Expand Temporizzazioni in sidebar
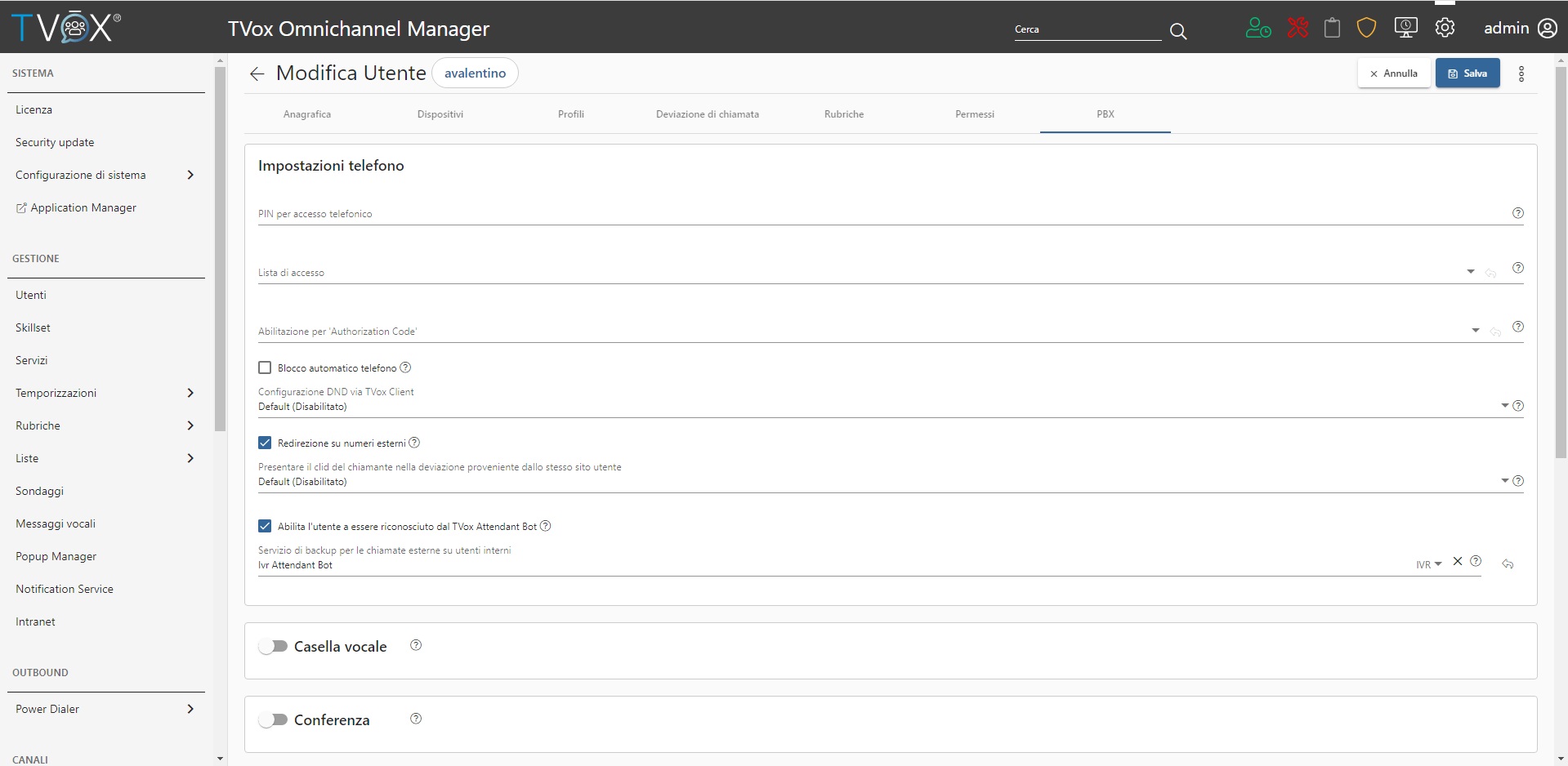 point(190,393)
